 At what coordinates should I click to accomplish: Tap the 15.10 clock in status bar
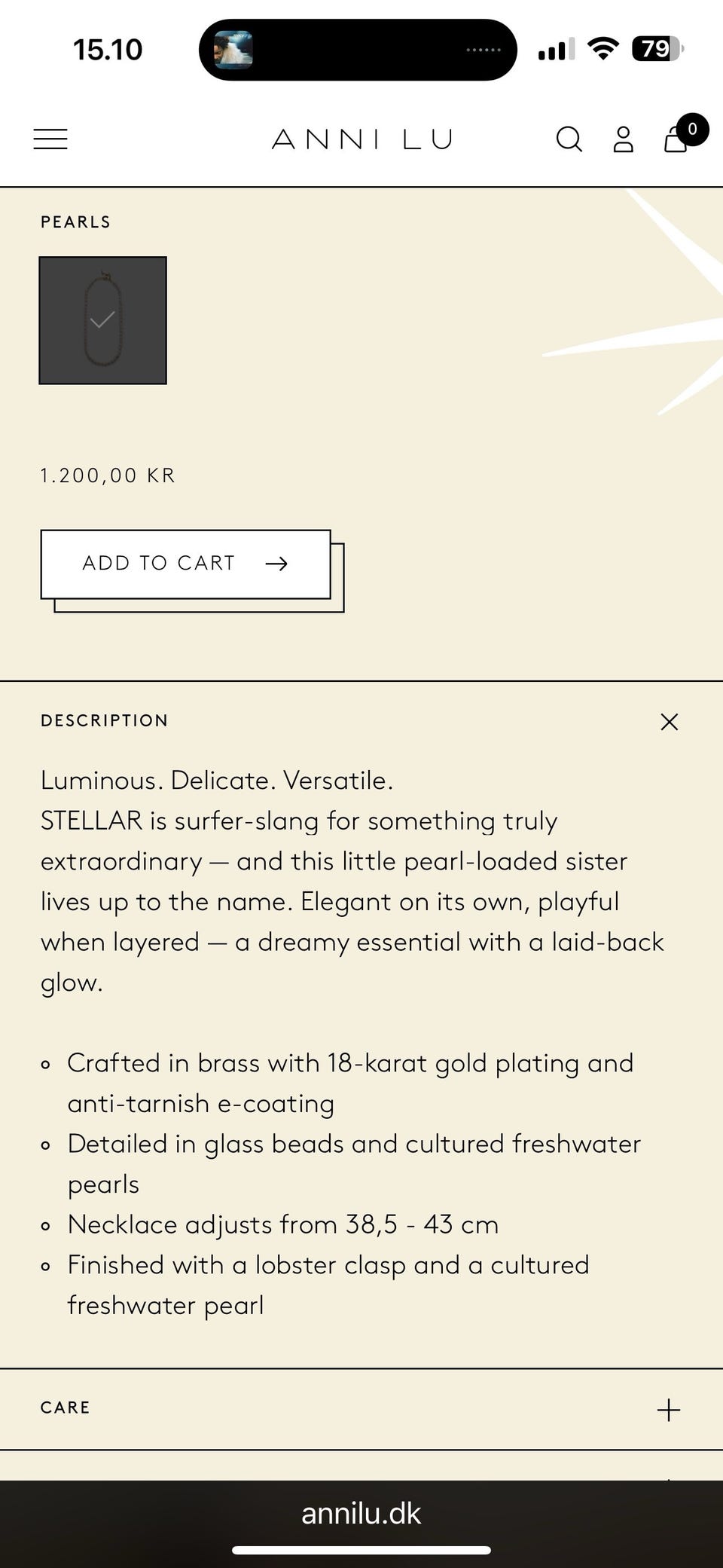coord(108,50)
